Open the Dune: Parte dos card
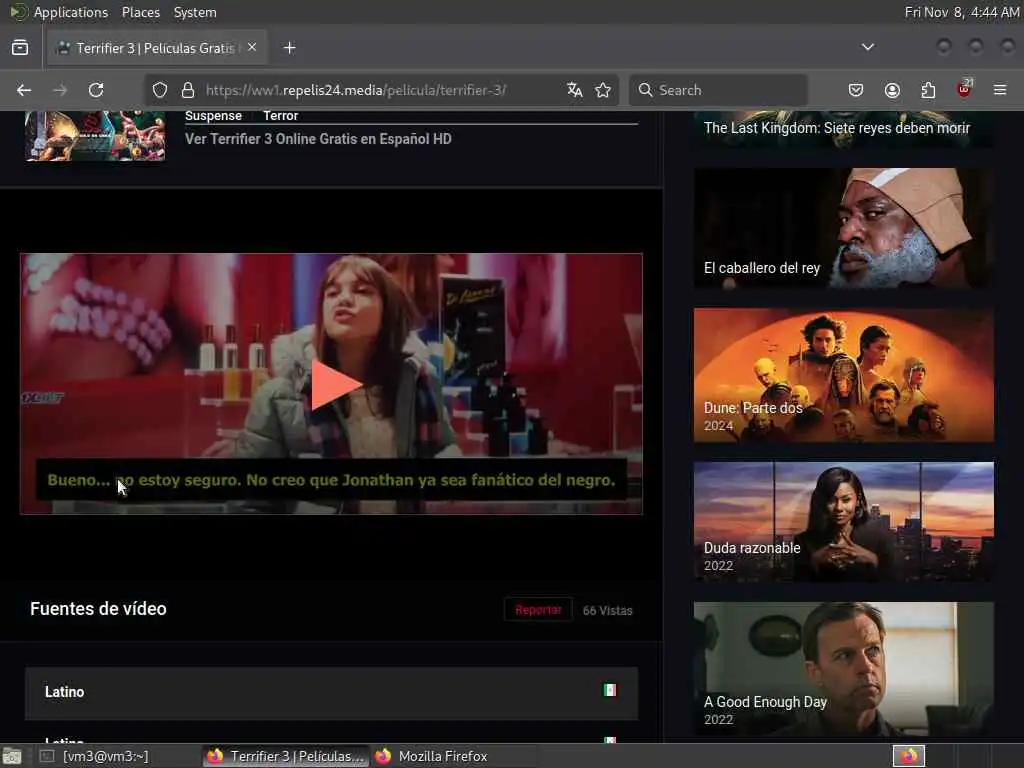Viewport: 1024px width, 768px height. 844,376
